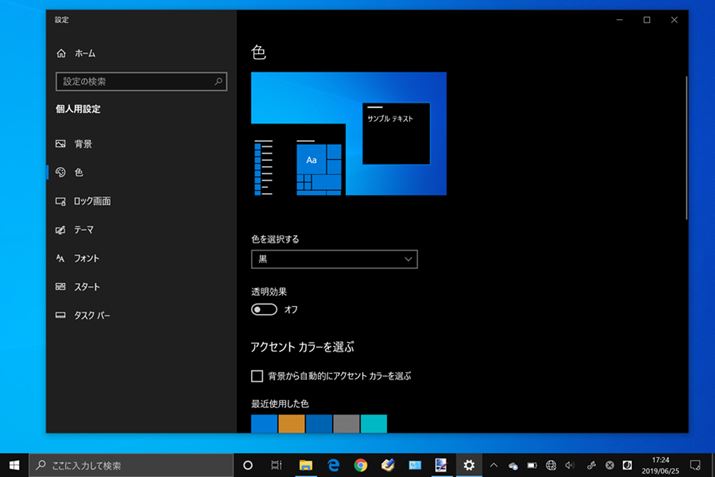The height and width of the screenshot is (477, 715).
Task: Launch Google Chrome from the taskbar
Action: pos(360,465)
